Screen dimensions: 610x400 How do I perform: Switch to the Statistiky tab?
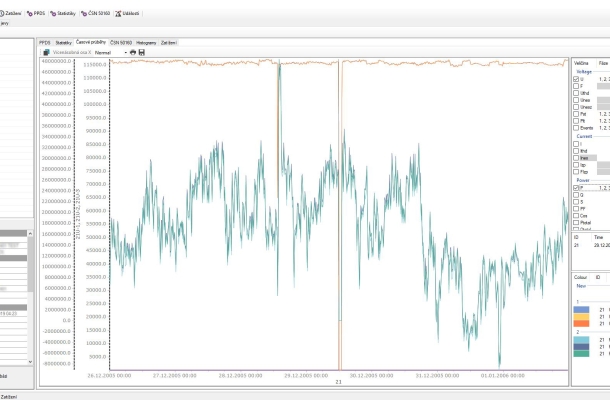64,43
